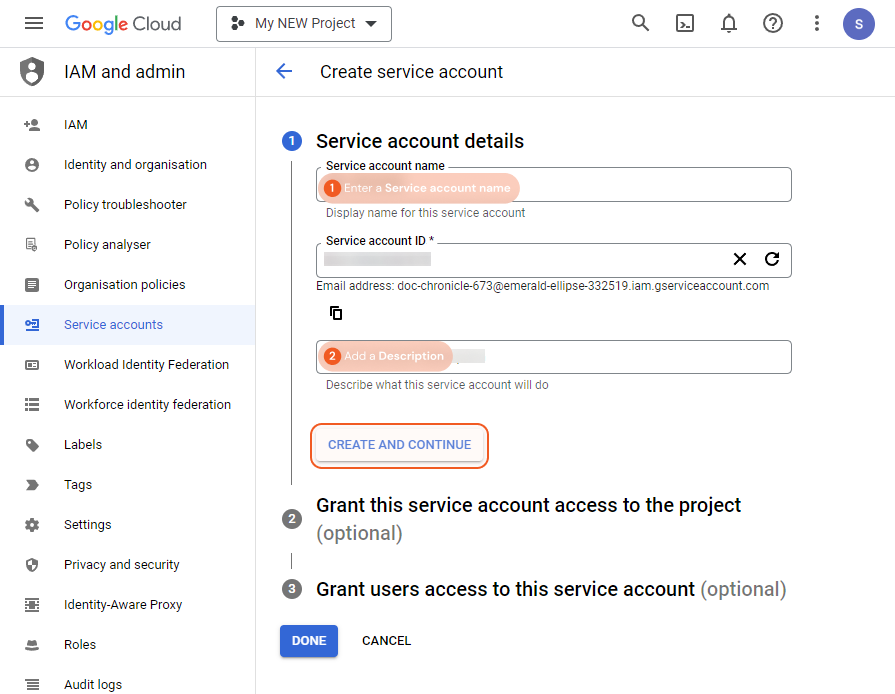Select Workload Identity Federation menu item

point(146,365)
